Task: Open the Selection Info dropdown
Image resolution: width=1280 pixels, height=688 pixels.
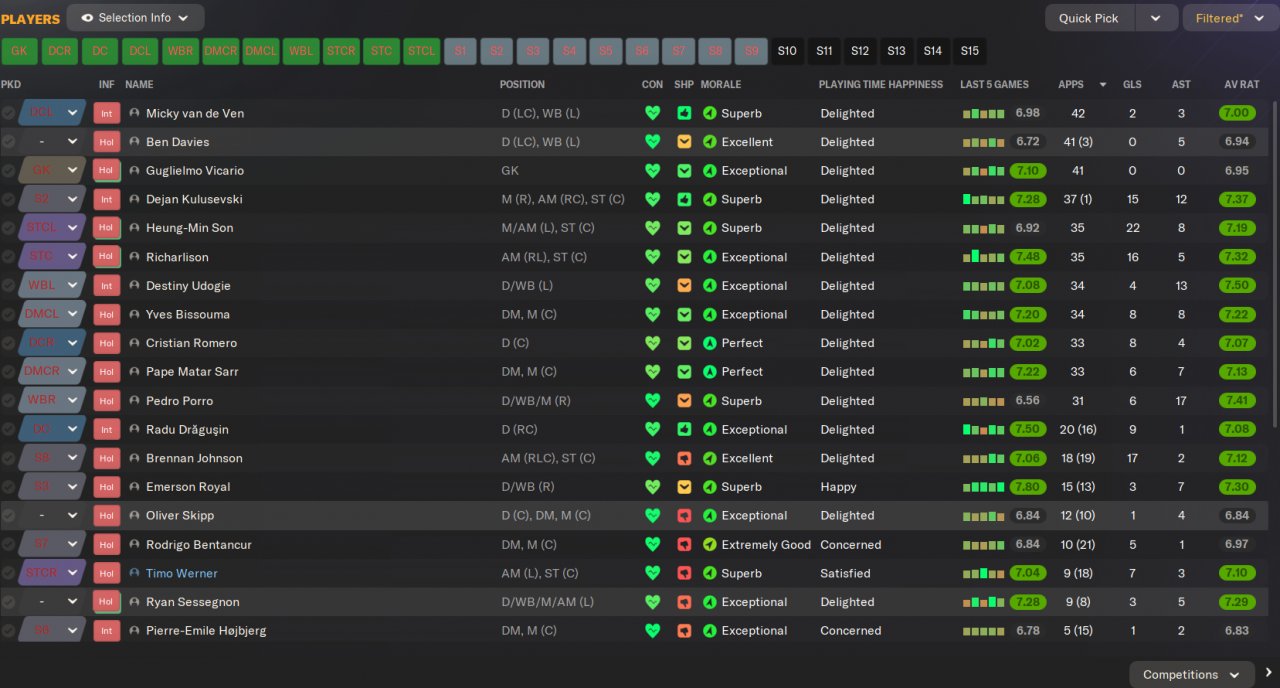Action: pos(136,18)
